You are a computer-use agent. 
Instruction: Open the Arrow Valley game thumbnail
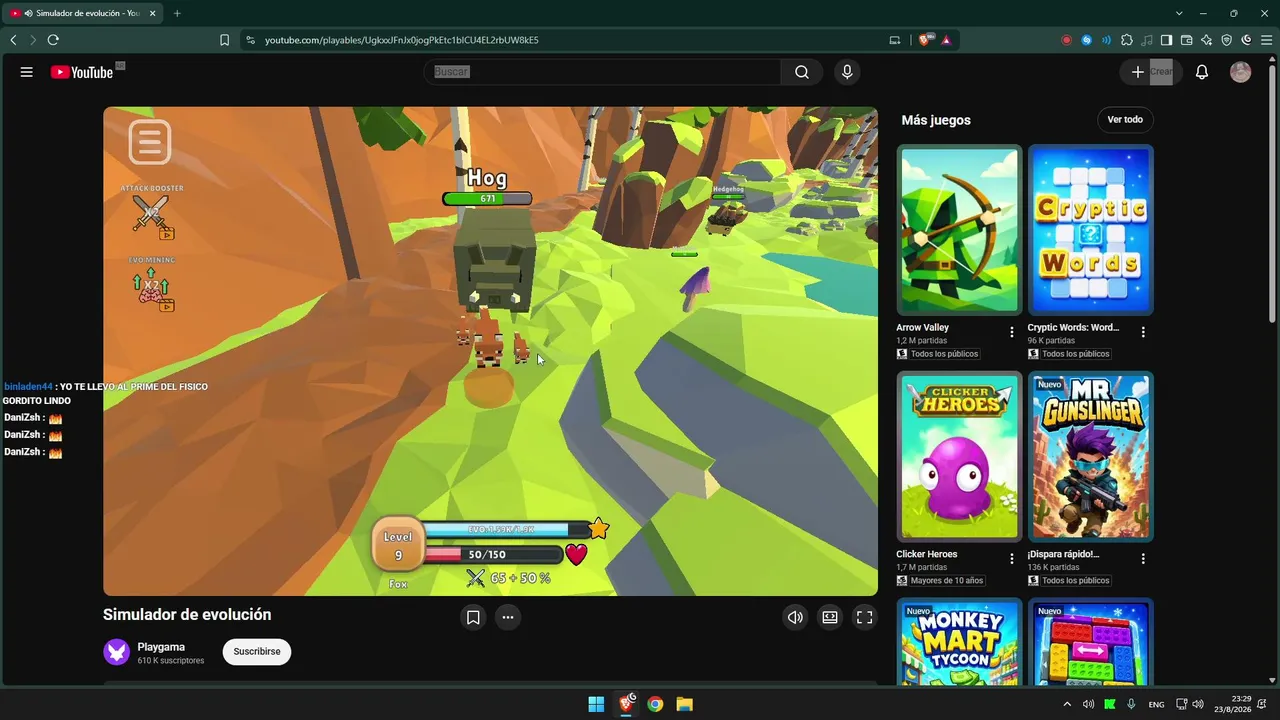pyautogui.click(x=959, y=230)
